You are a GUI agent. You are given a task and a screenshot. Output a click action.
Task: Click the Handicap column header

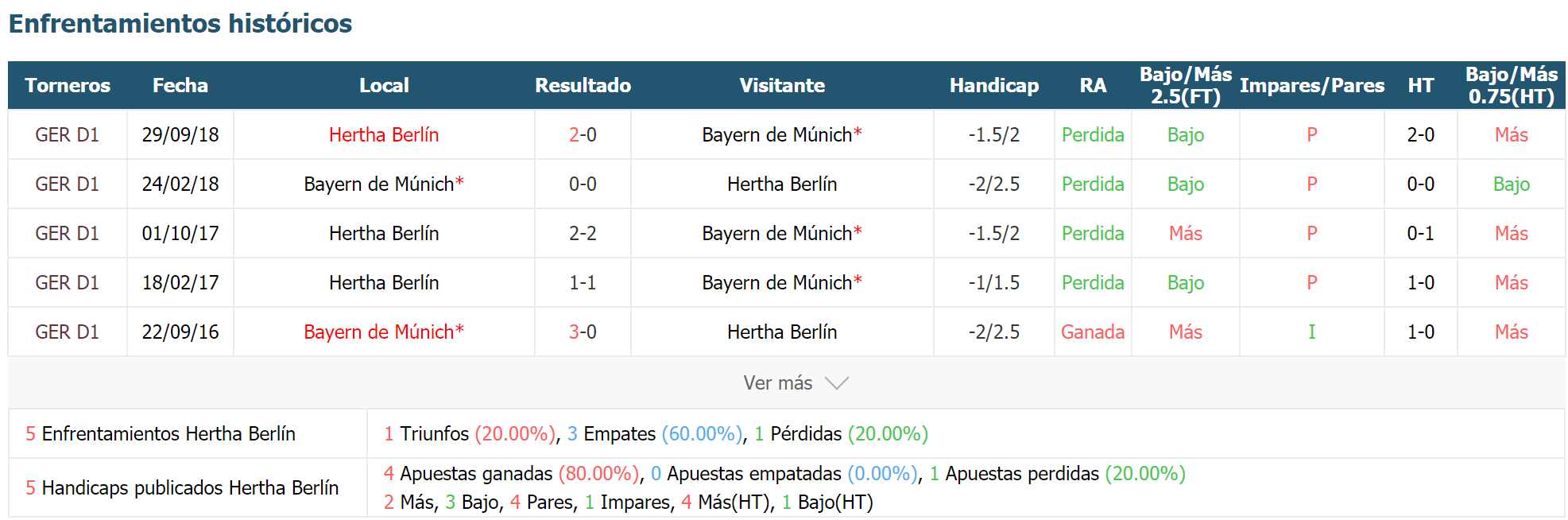(x=994, y=85)
